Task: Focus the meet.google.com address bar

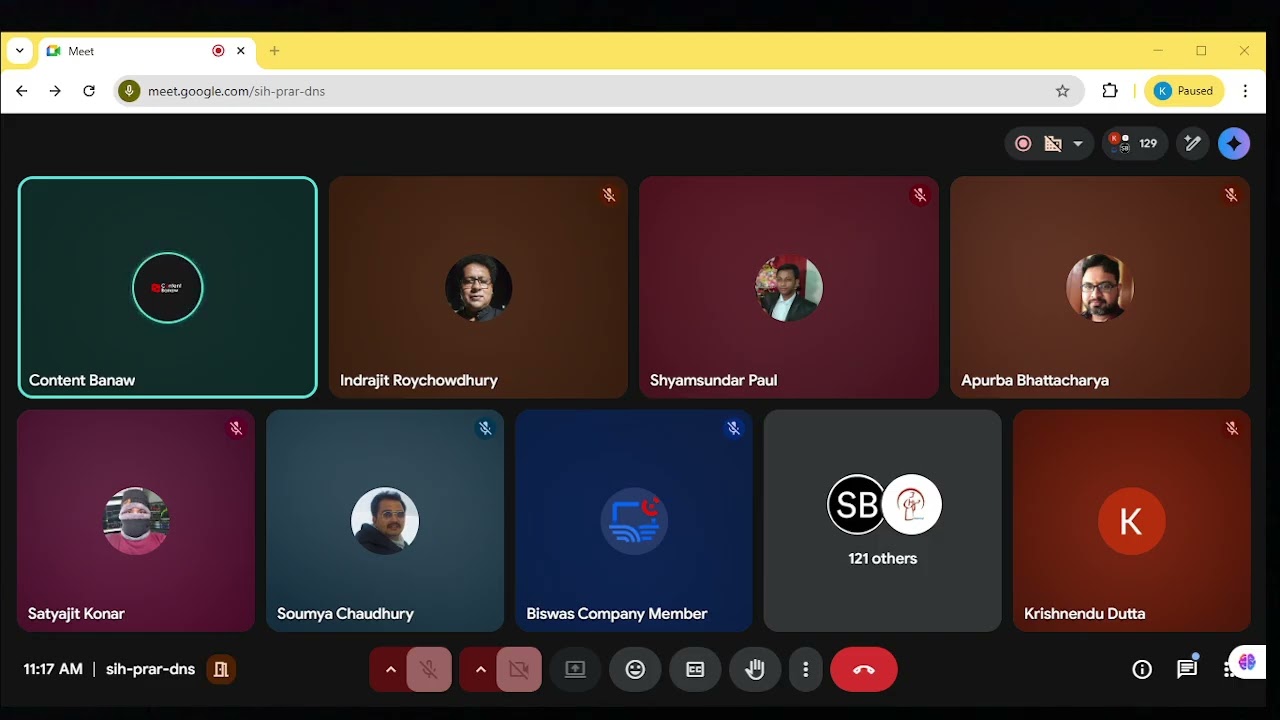Action: [598, 91]
